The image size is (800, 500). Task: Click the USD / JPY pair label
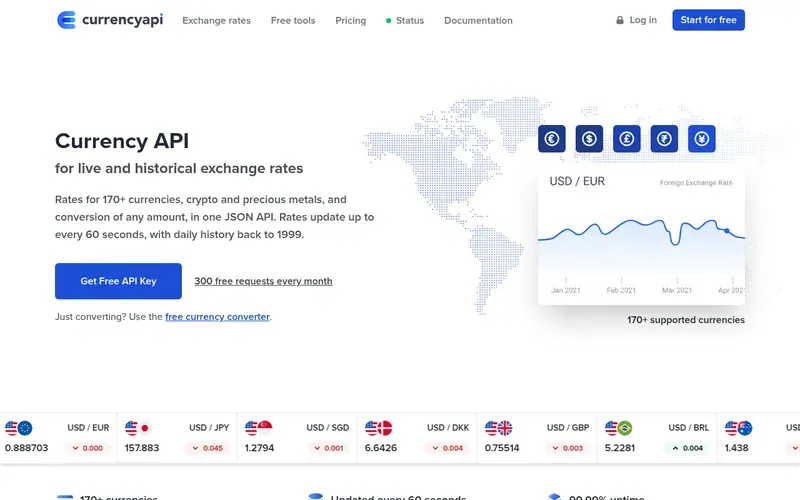[209, 428]
